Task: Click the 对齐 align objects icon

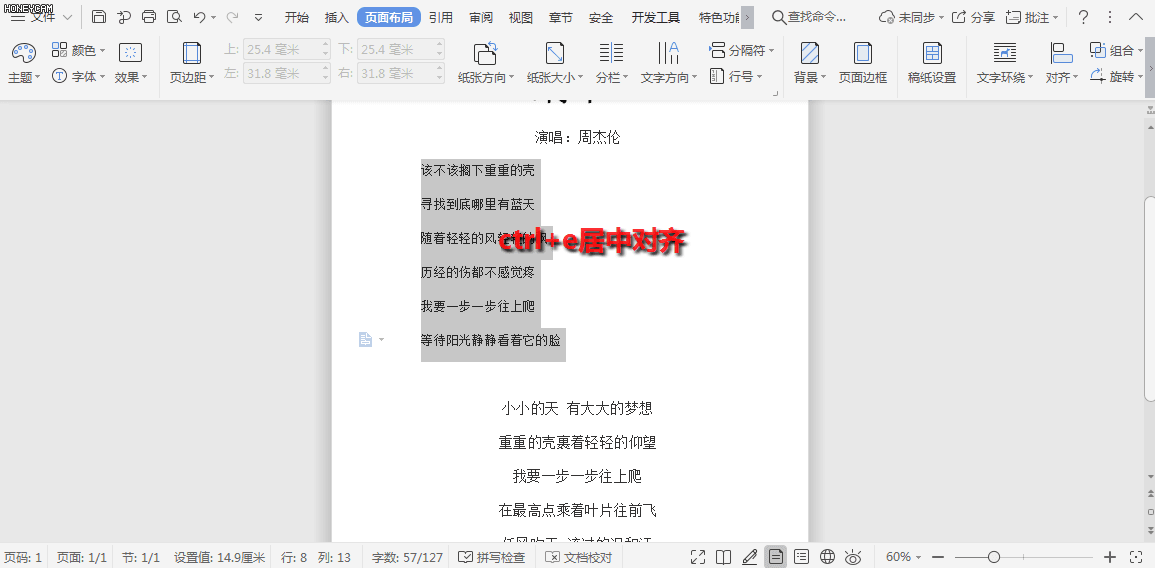Action: click(x=1061, y=52)
